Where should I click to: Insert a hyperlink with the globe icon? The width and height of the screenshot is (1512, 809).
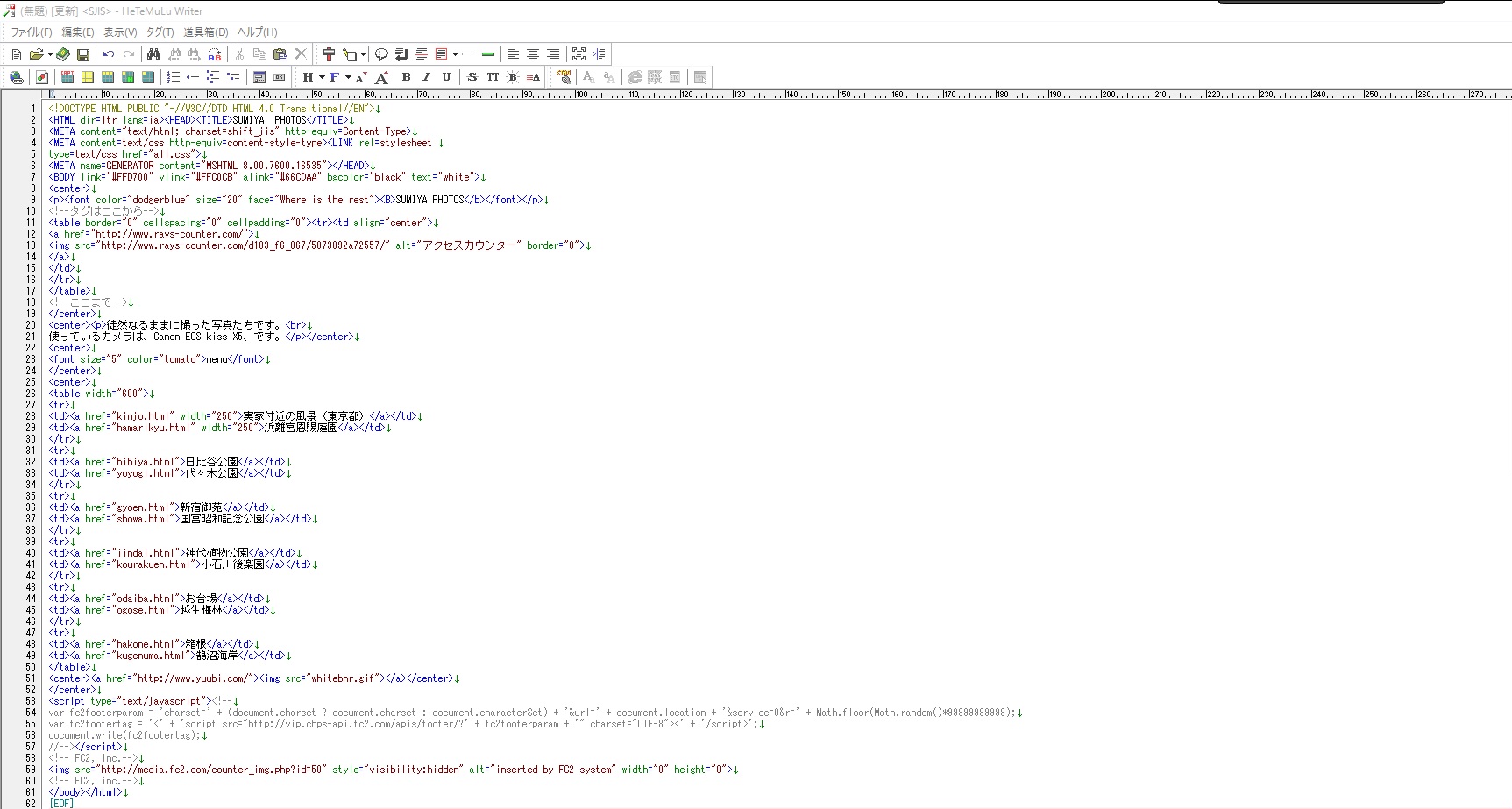[x=17, y=77]
